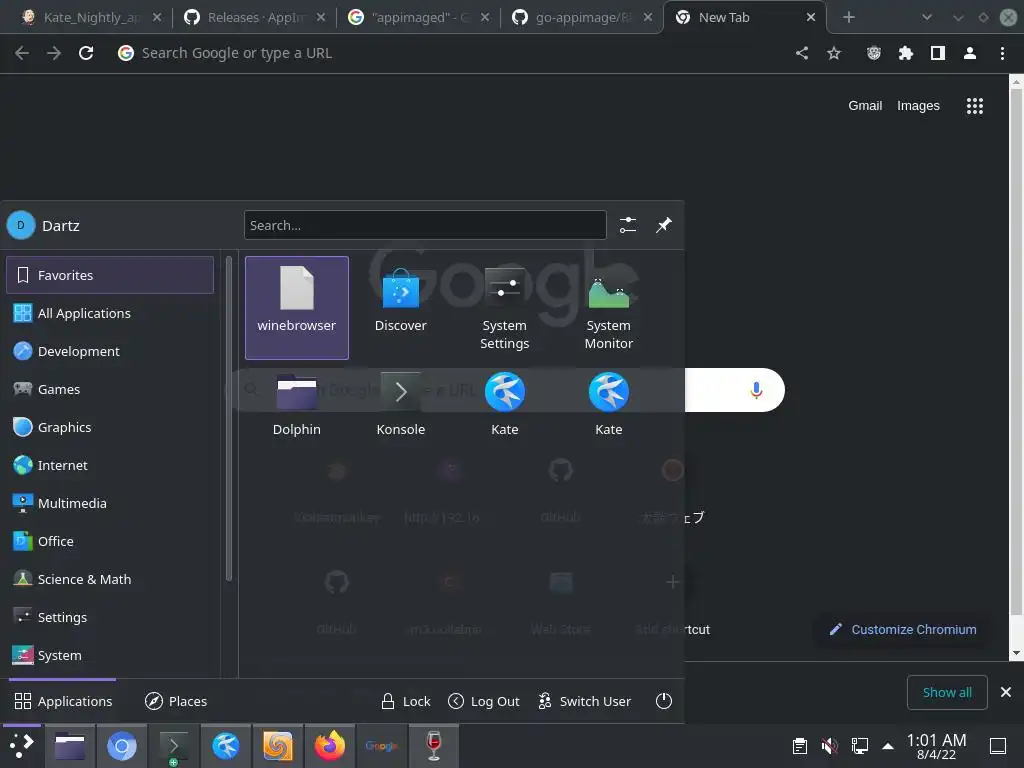Click the Log Out button
The height and width of the screenshot is (768, 1024).
point(484,701)
